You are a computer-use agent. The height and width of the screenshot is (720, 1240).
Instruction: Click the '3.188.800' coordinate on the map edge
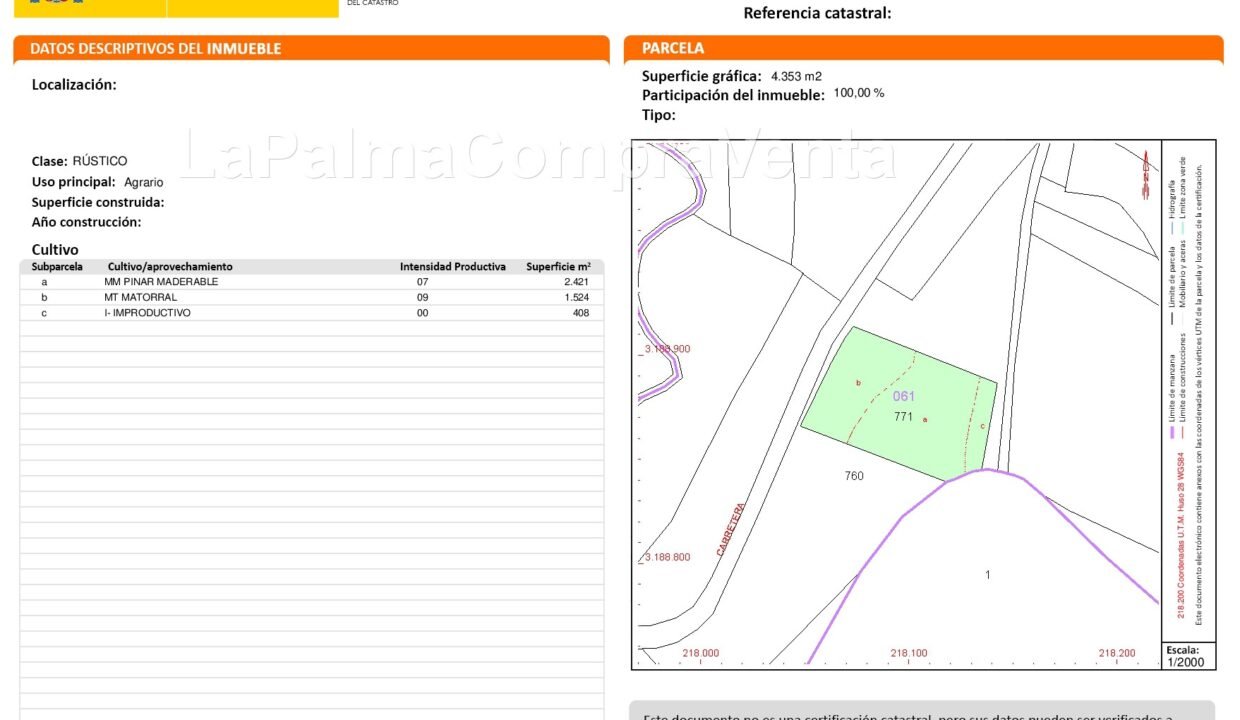666,557
